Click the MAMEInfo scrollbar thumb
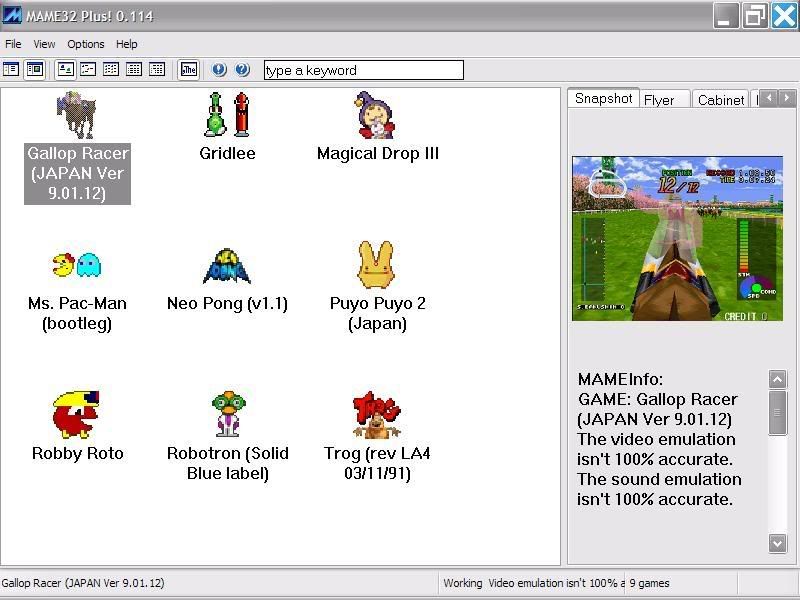Screen dimensions: 800x600 [x=777, y=413]
